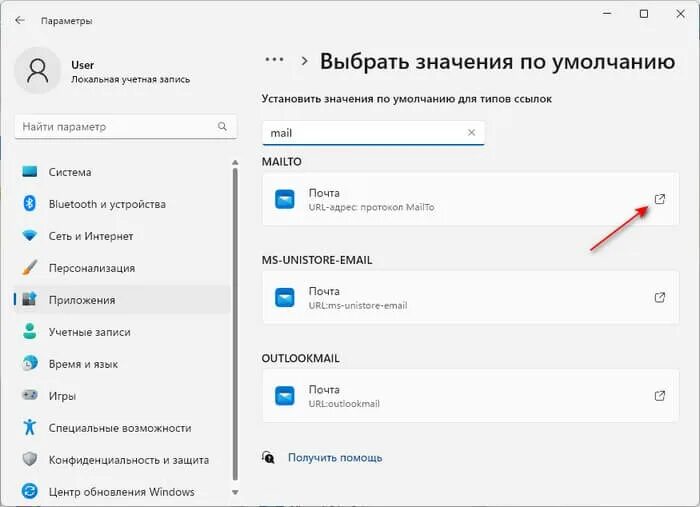
Task: Open Специальные возможности settings
Action: [x=121, y=428]
